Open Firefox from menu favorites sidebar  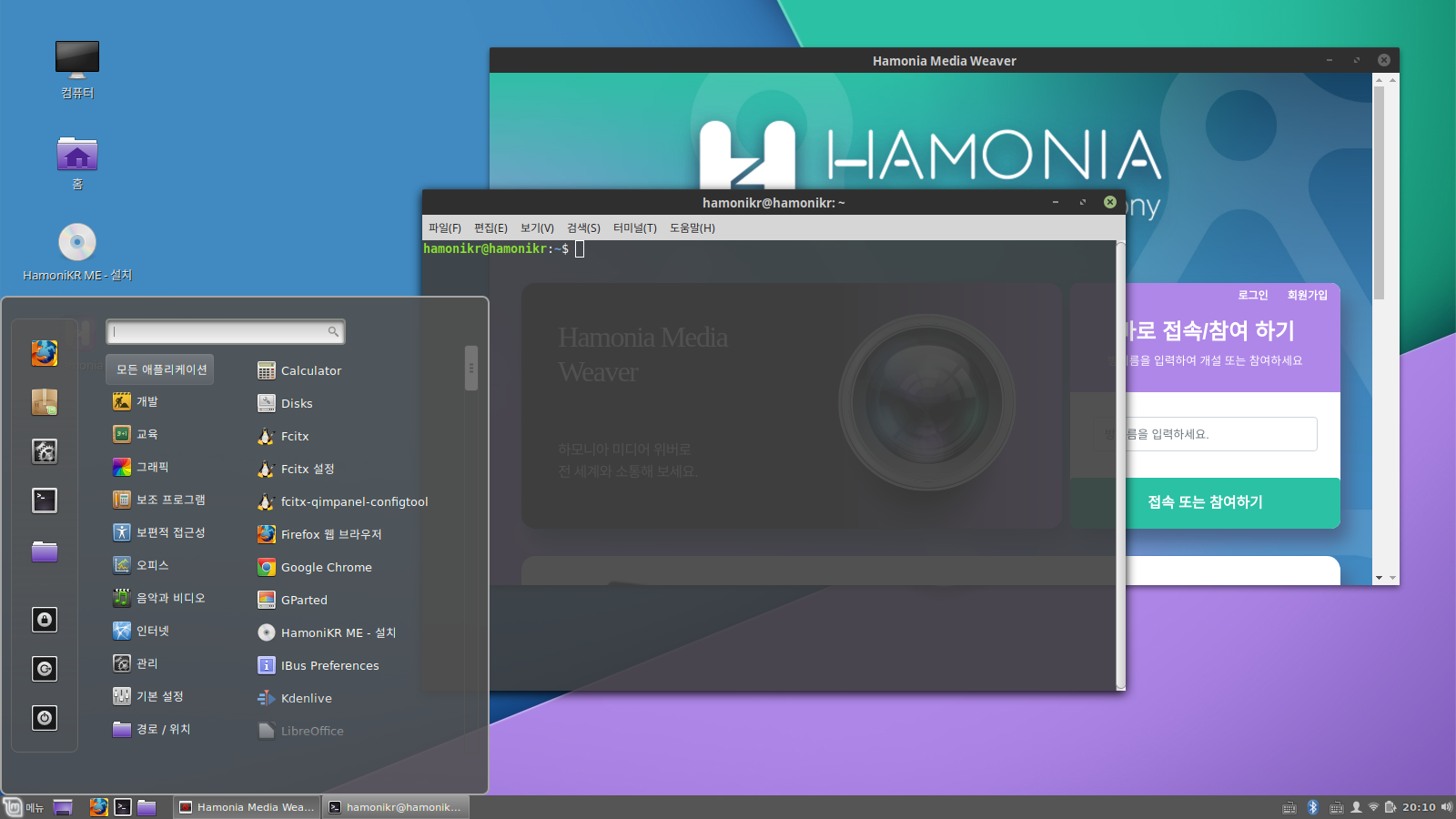(x=45, y=353)
